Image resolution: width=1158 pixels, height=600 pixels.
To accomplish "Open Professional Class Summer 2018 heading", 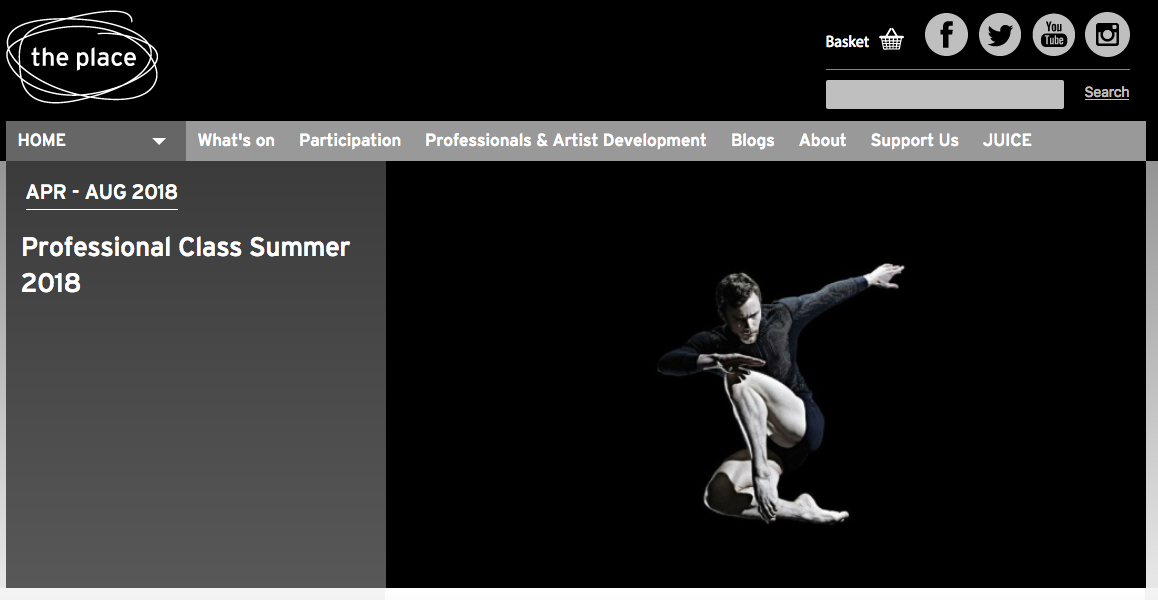I will pos(185,265).
